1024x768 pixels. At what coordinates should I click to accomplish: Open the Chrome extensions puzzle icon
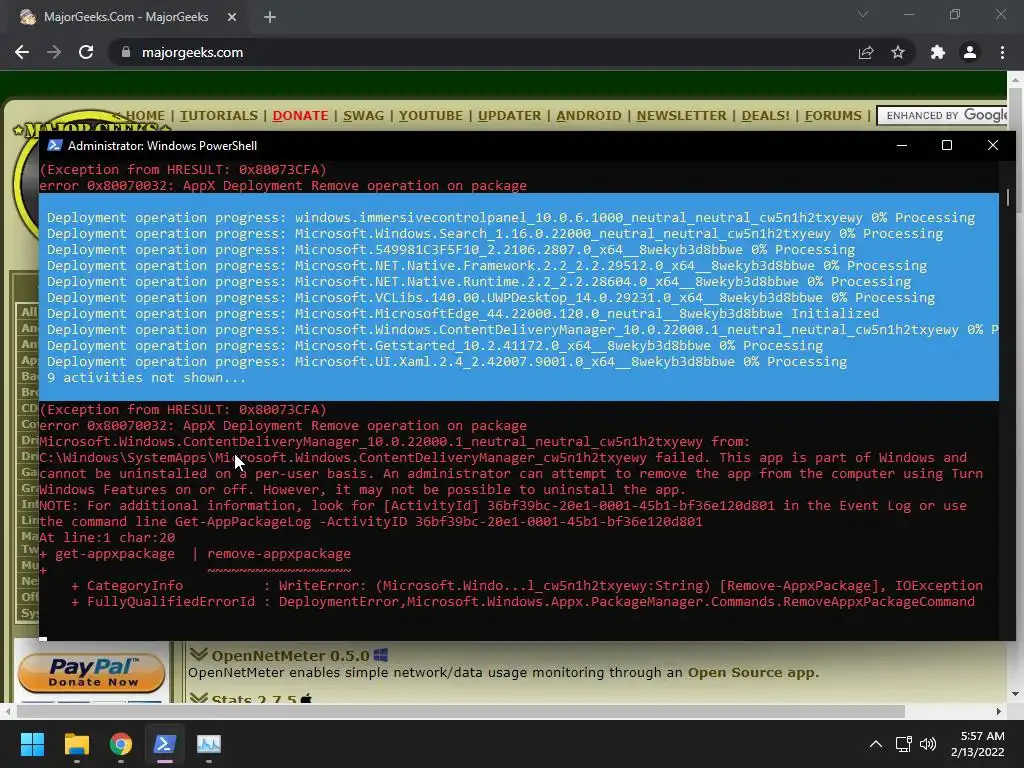coord(938,52)
